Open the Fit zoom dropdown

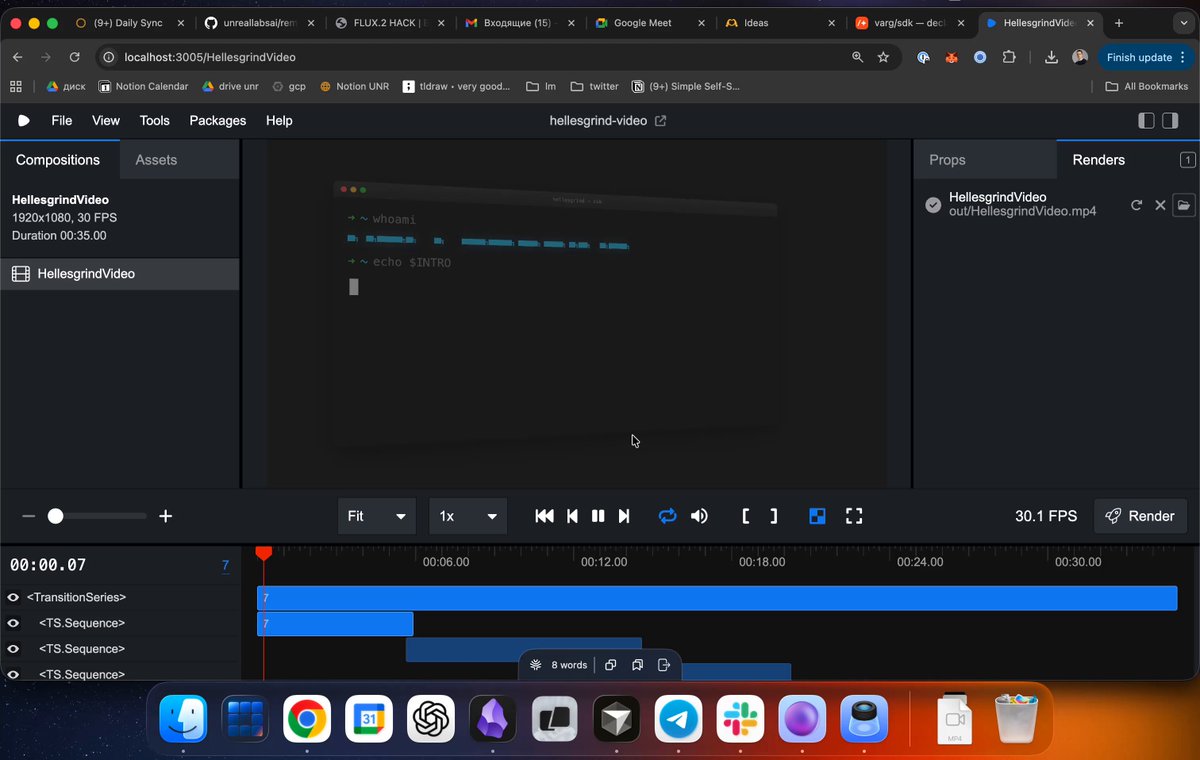(x=377, y=516)
